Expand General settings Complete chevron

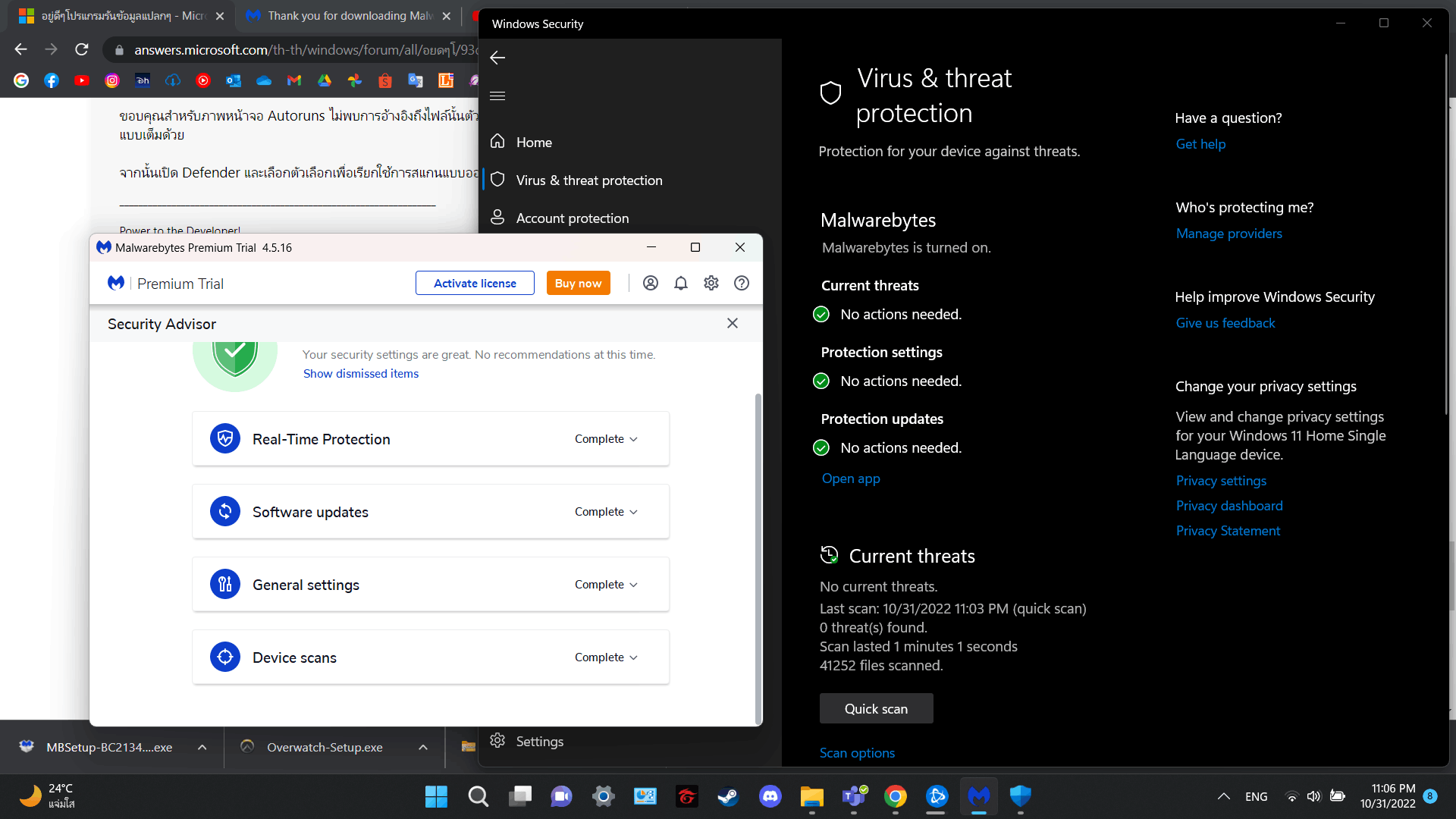pos(634,585)
